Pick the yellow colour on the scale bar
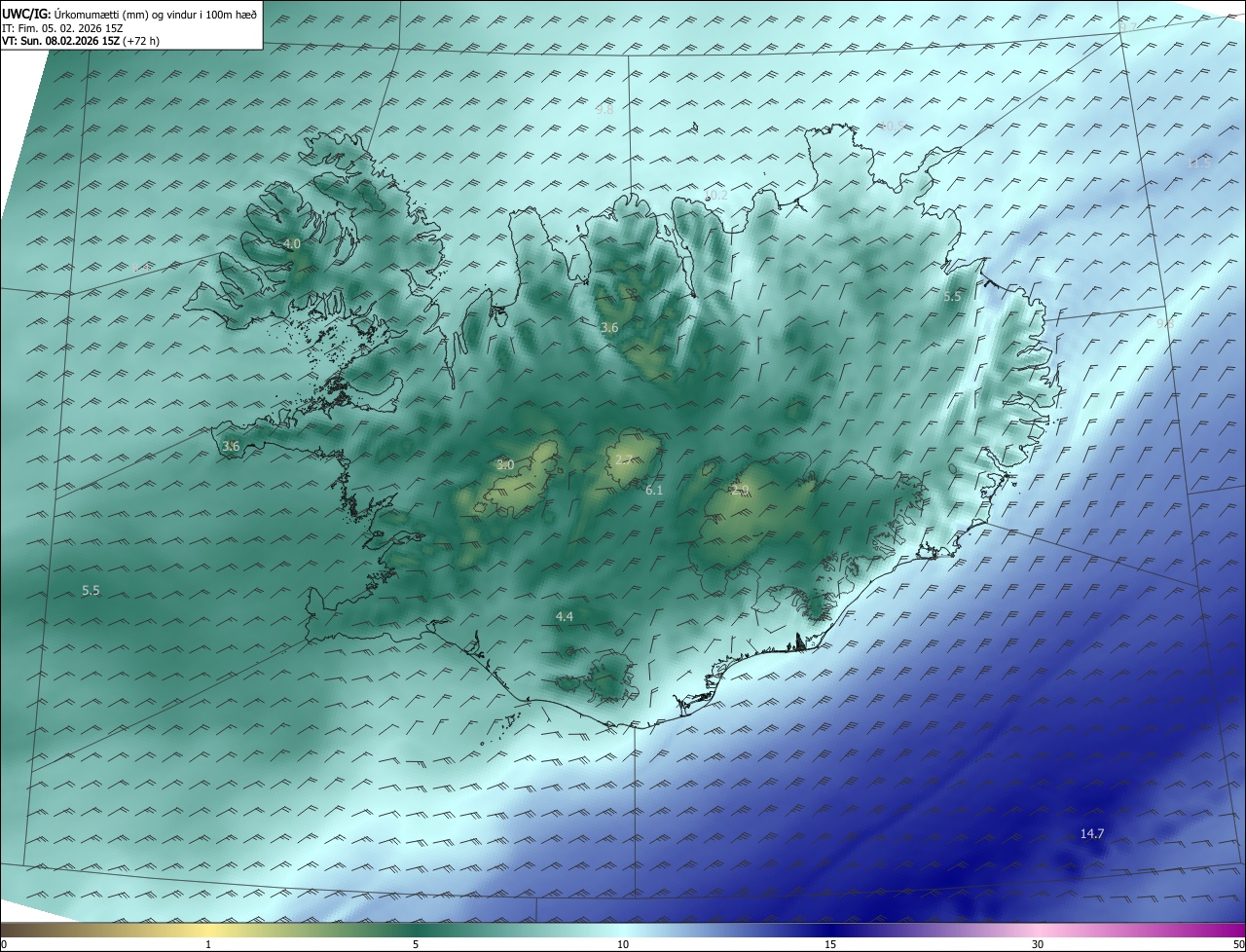1246x952 pixels. click(208, 931)
